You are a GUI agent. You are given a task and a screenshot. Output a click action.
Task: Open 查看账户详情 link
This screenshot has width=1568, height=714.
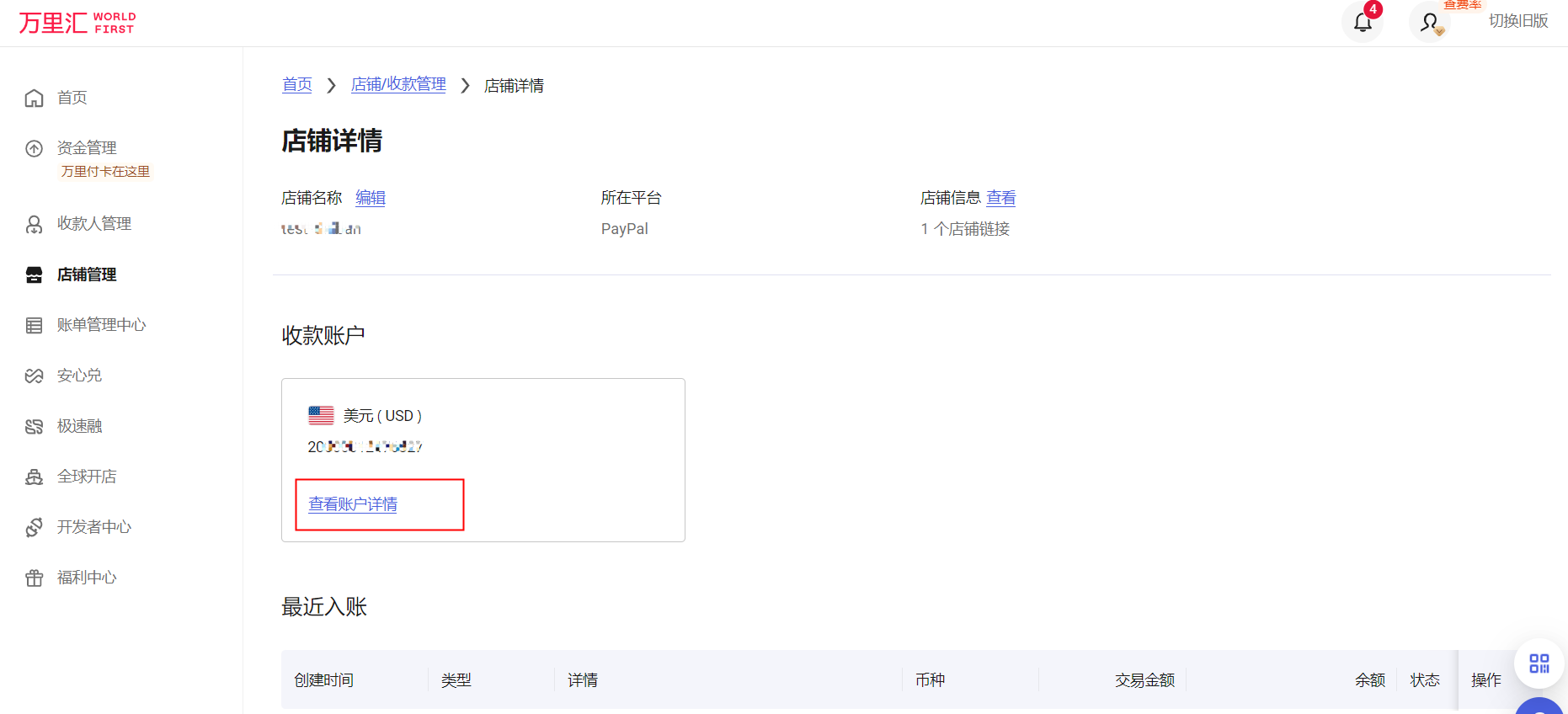click(353, 504)
